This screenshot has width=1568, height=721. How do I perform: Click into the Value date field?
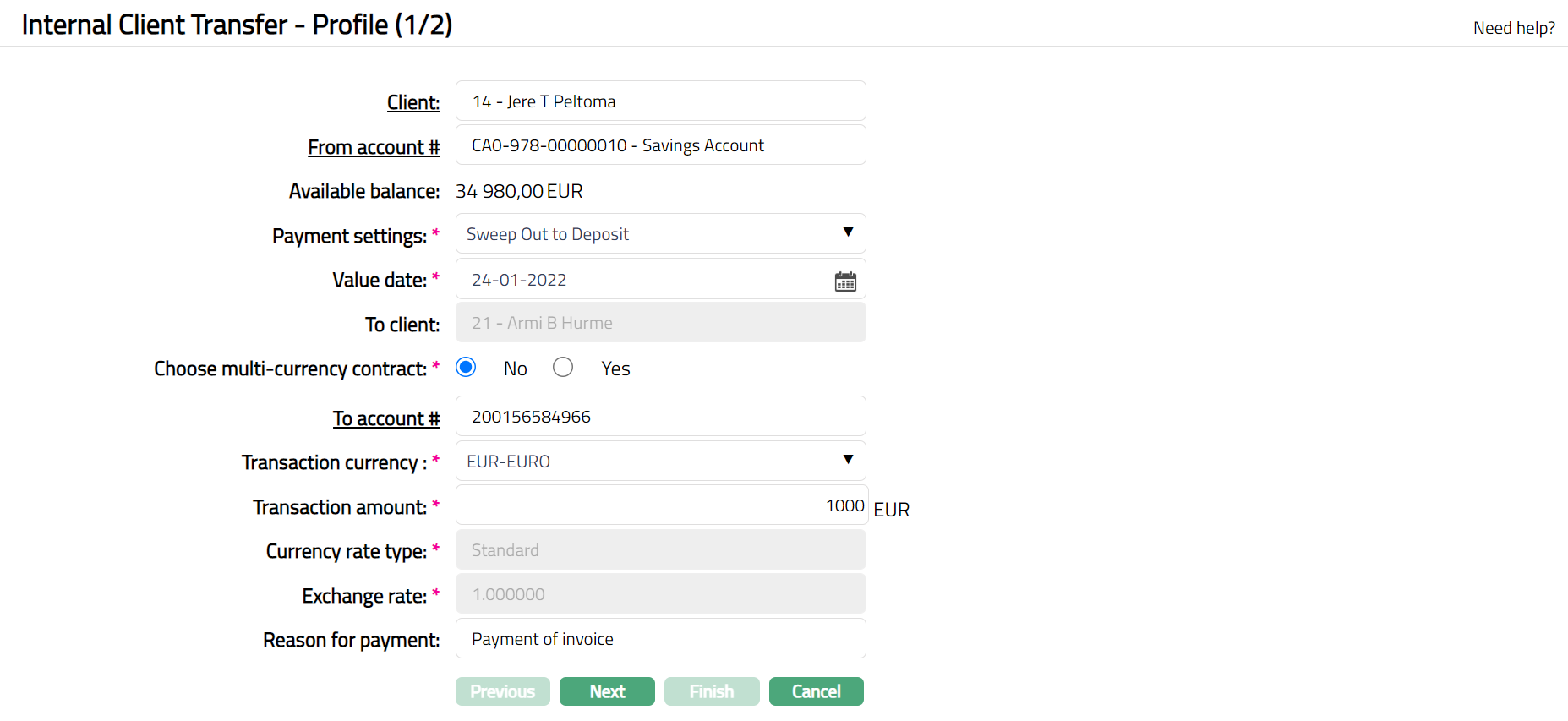[642, 280]
